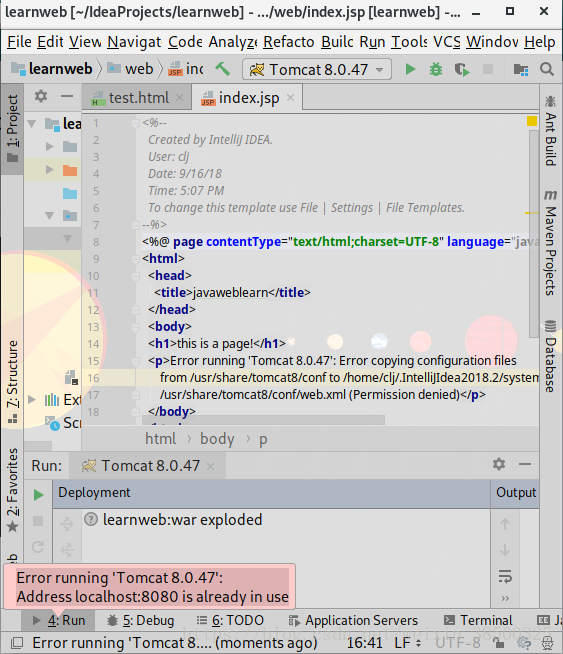
Task: Toggle tool window bars via bottom-left status icon
Action: point(17,643)
